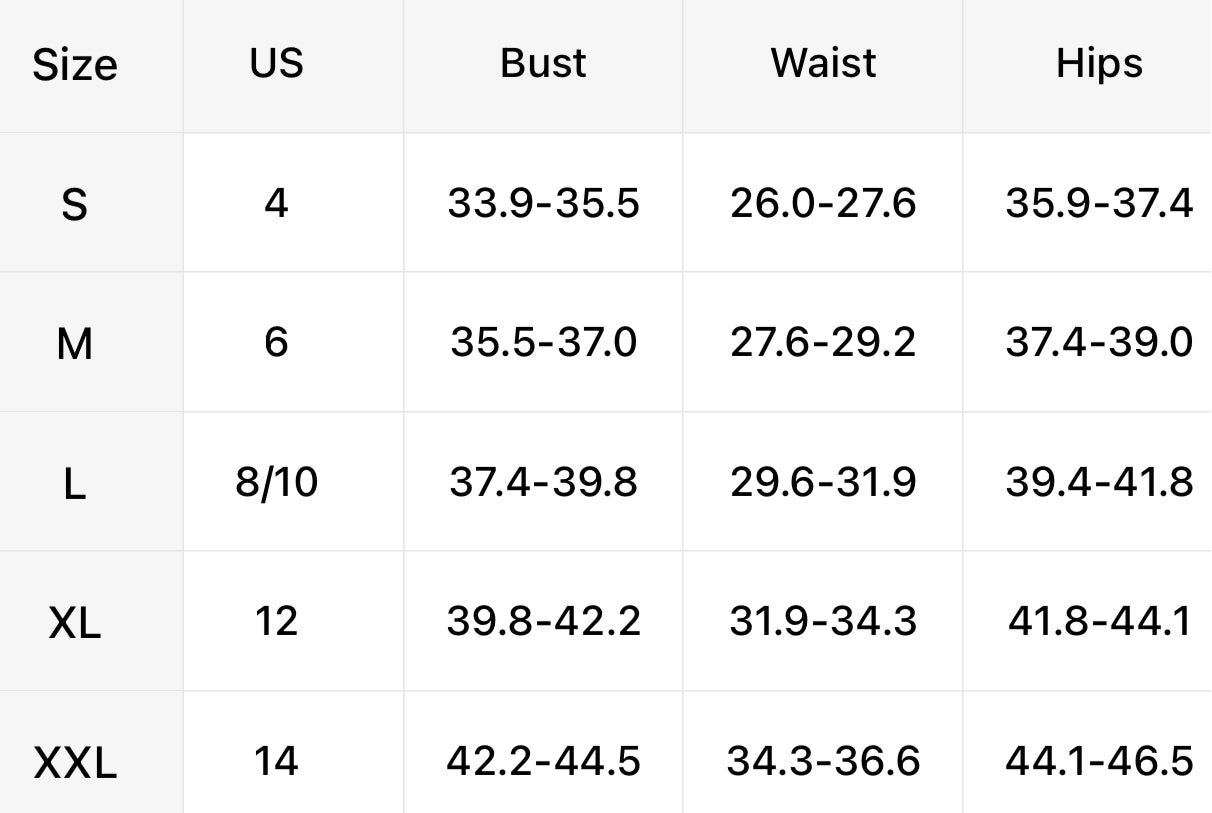Image resolution: width=1212 pixels, height=813 pixels.
Task: Click waist measurement 27.6-29.2
Action: [x=823, y=343]
